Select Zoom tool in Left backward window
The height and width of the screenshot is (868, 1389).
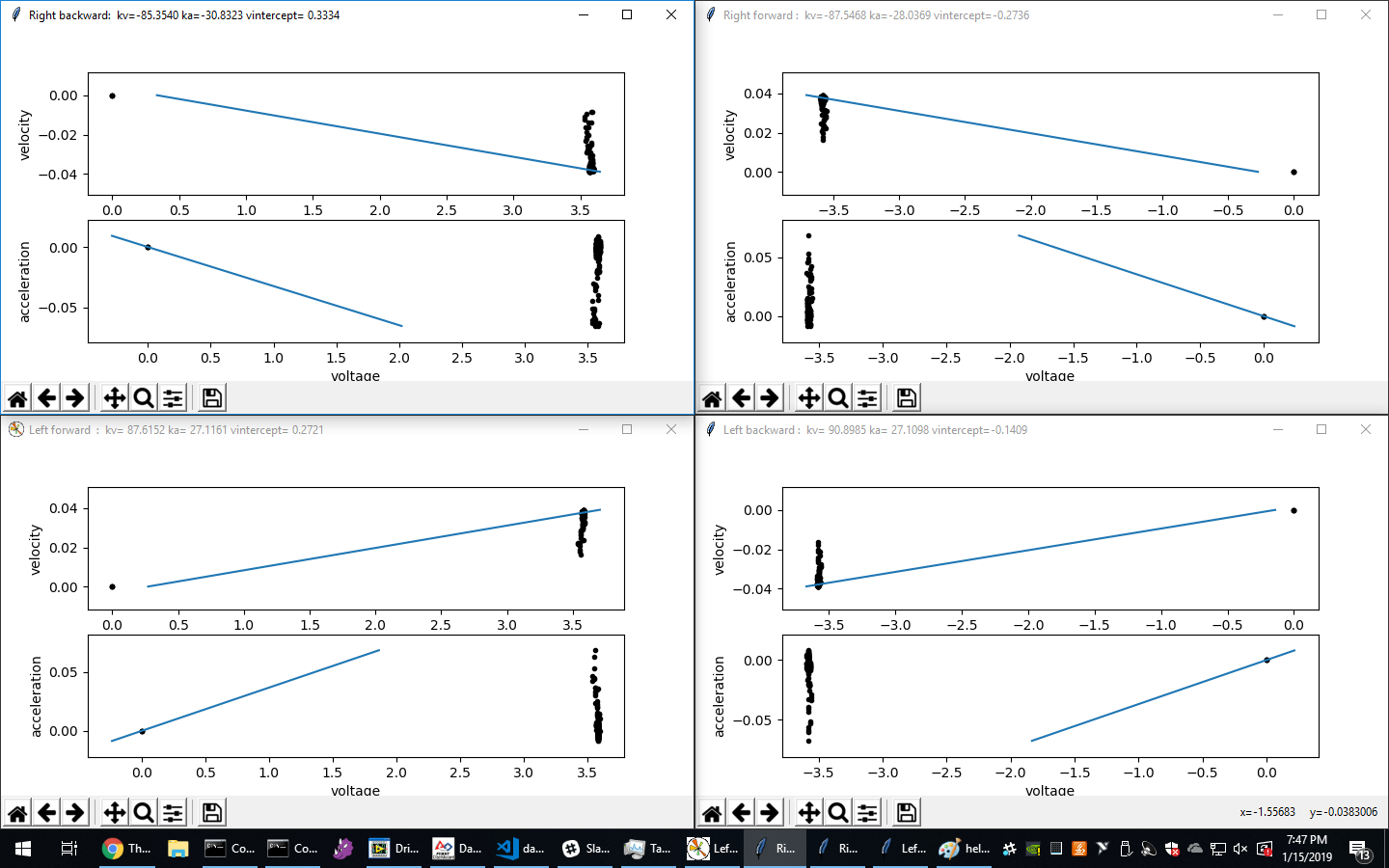(x=838, y=813)
